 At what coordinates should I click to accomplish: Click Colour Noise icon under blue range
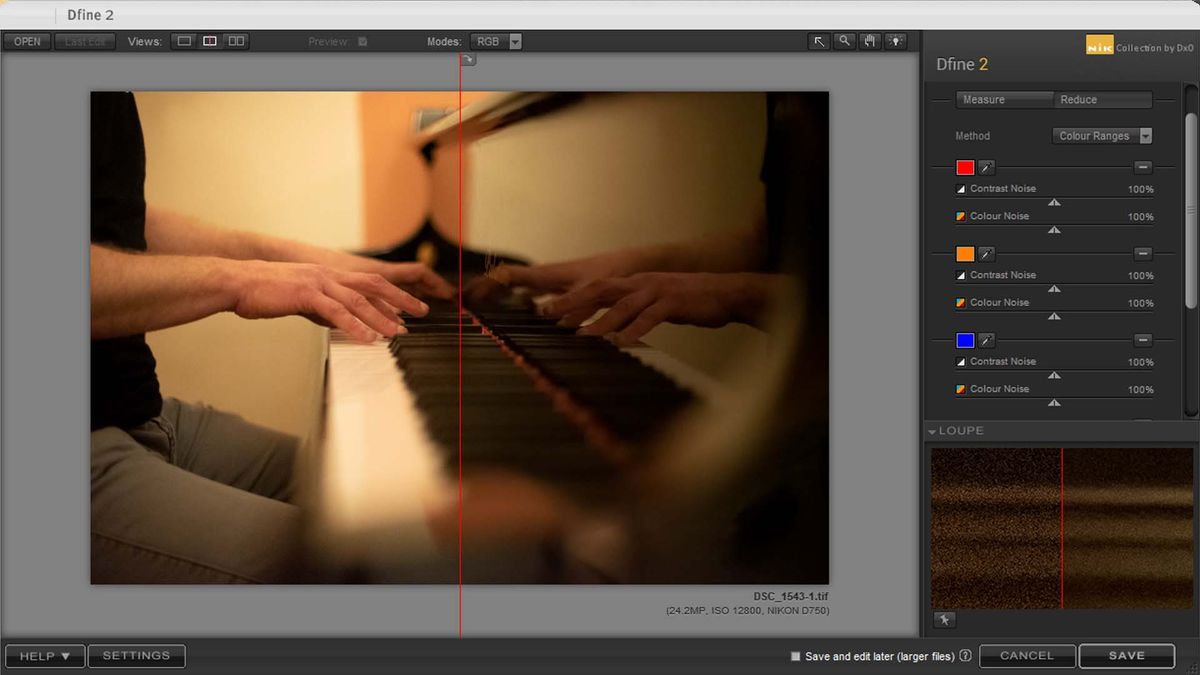961,389
